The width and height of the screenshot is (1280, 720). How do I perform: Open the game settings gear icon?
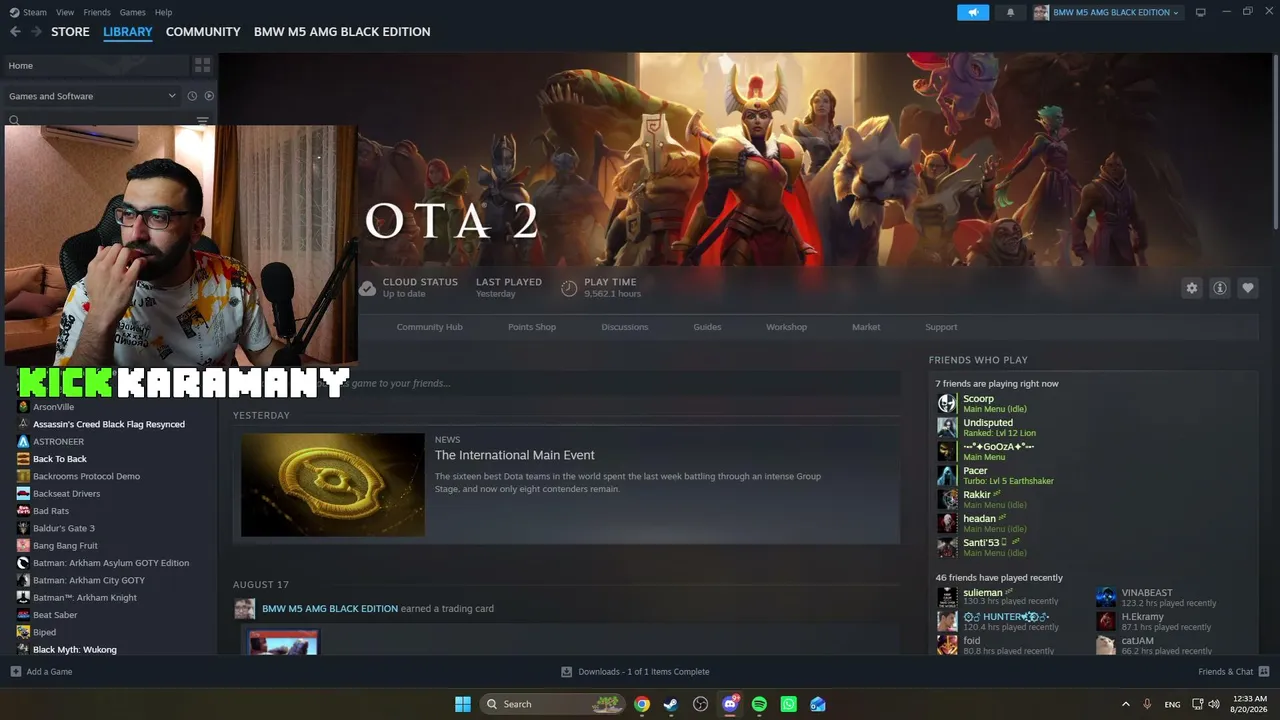pos(1191,288)
